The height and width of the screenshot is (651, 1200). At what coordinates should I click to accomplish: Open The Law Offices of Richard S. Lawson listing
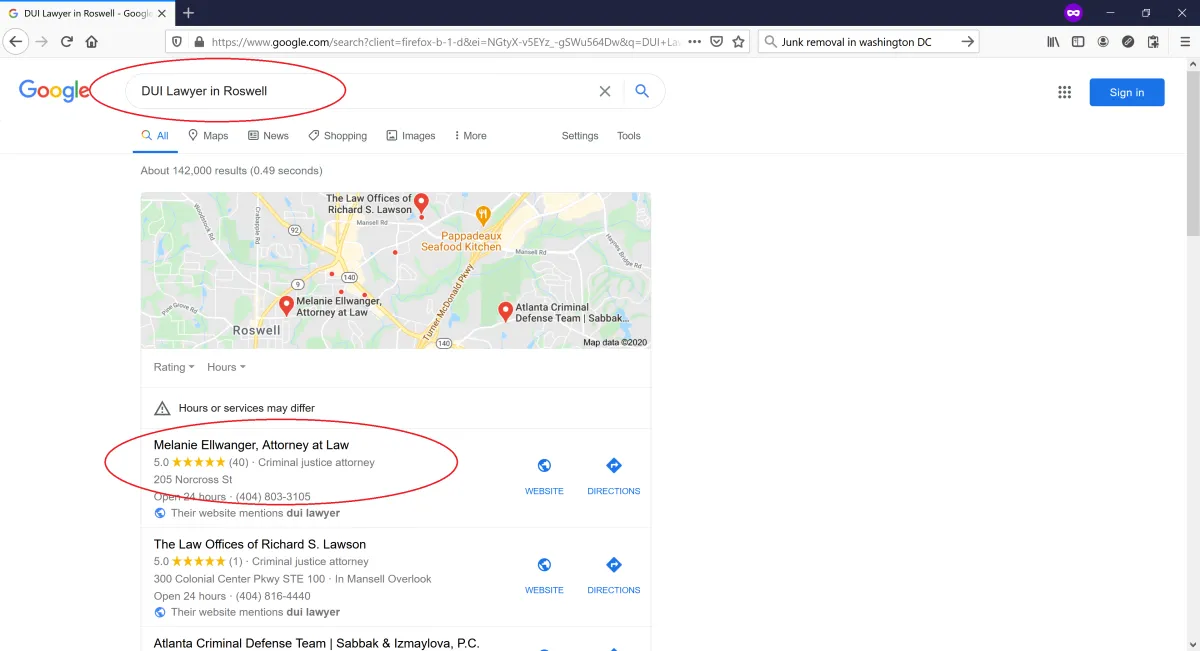tap(260, 544)
